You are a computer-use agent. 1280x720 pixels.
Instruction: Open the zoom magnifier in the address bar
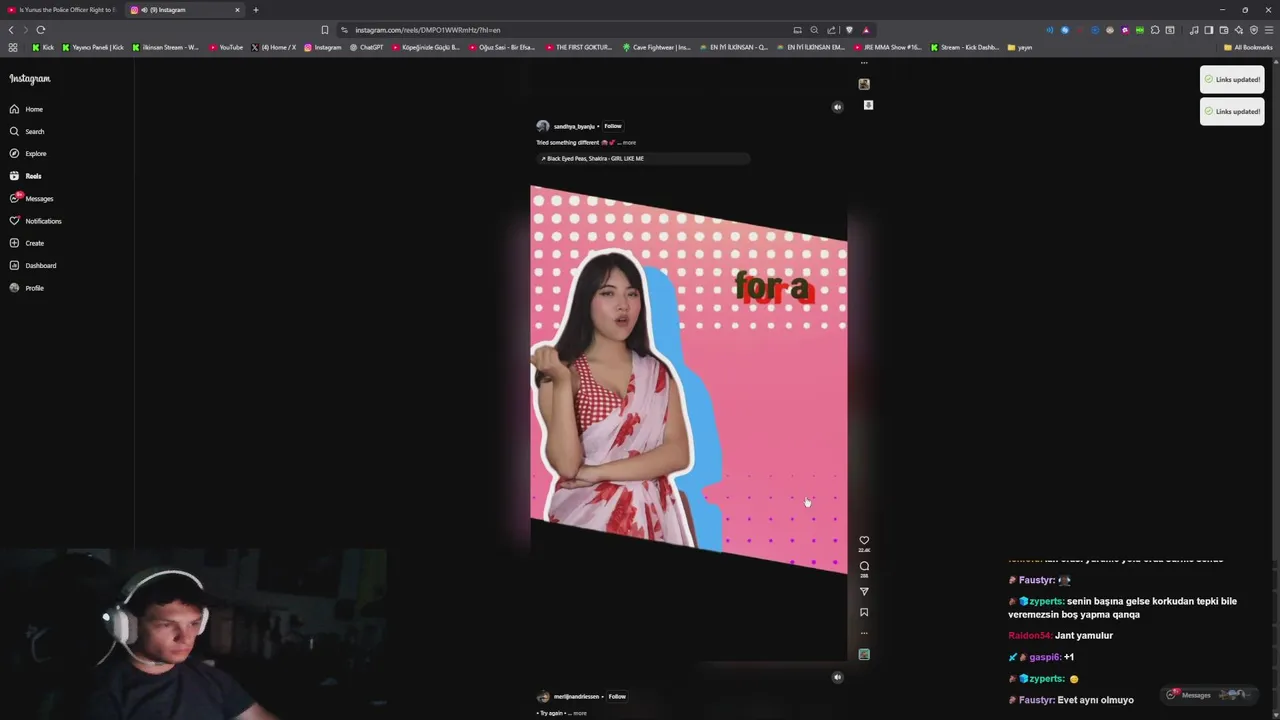point(814,30)
